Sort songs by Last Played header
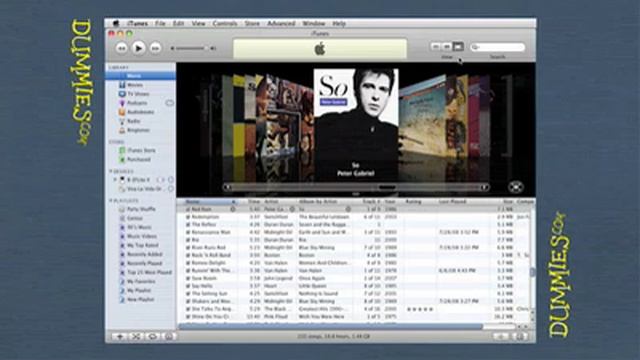640x360 pixels. pos(463,202)
